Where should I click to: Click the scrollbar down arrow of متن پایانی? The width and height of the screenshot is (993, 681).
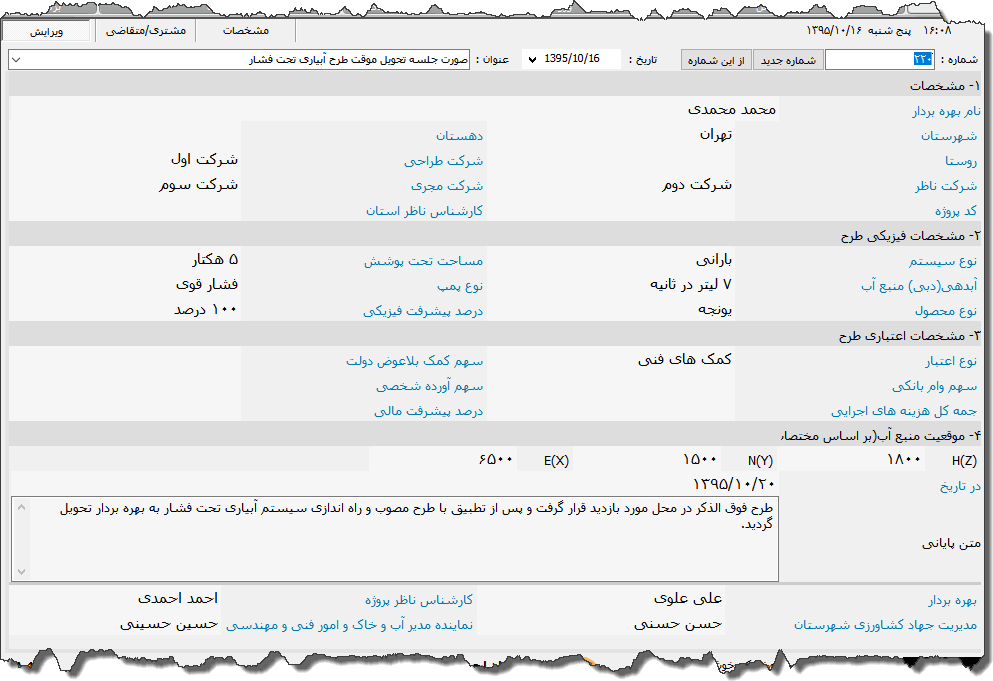pyautogui.click(x=20, y=573)
